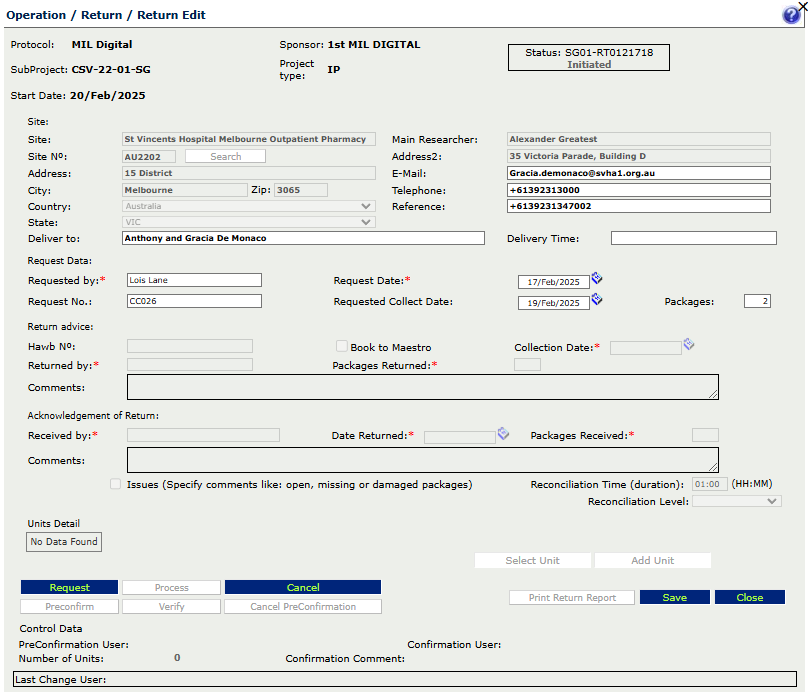Click the Select Unit button
This screenshot has height=692, width=808.
(x=532, y=560)
